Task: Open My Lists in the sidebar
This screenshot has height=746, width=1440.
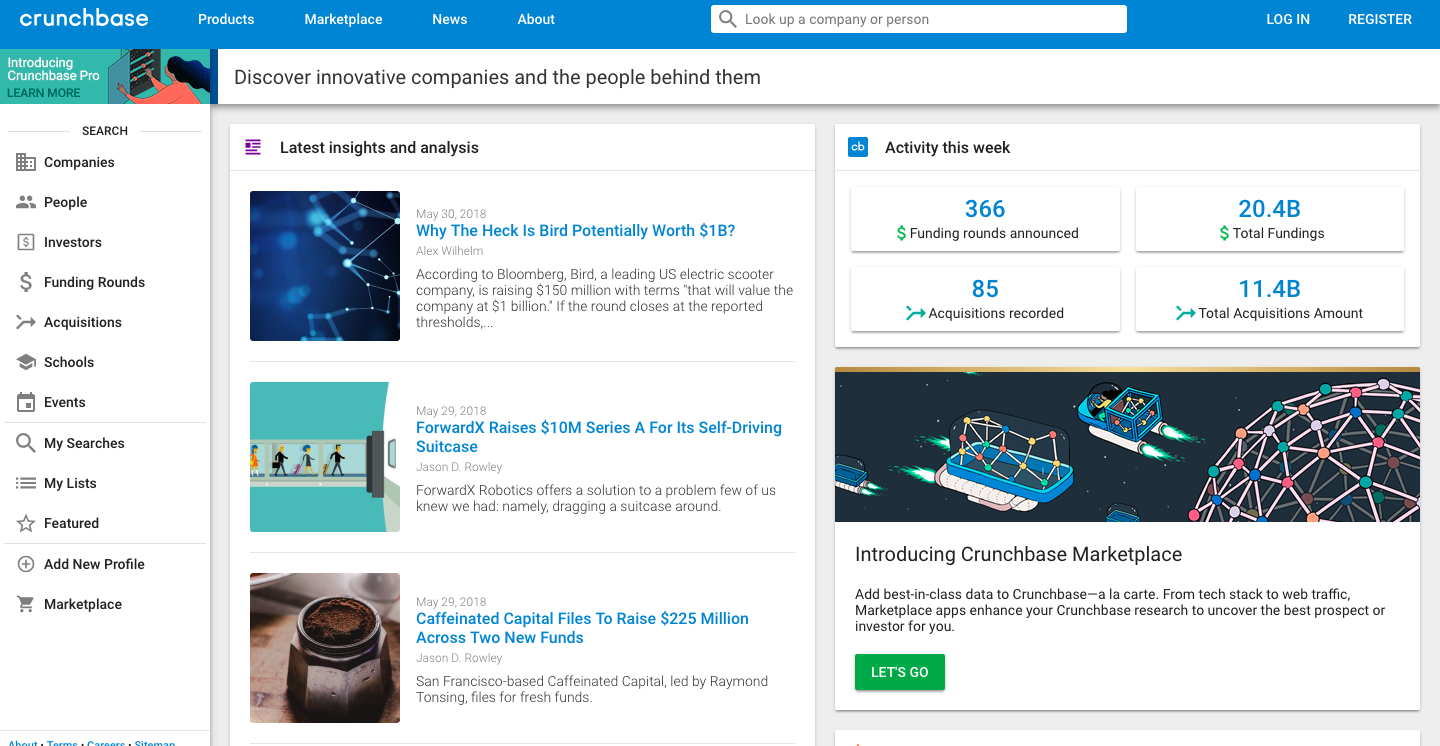Action: point(105,483)
